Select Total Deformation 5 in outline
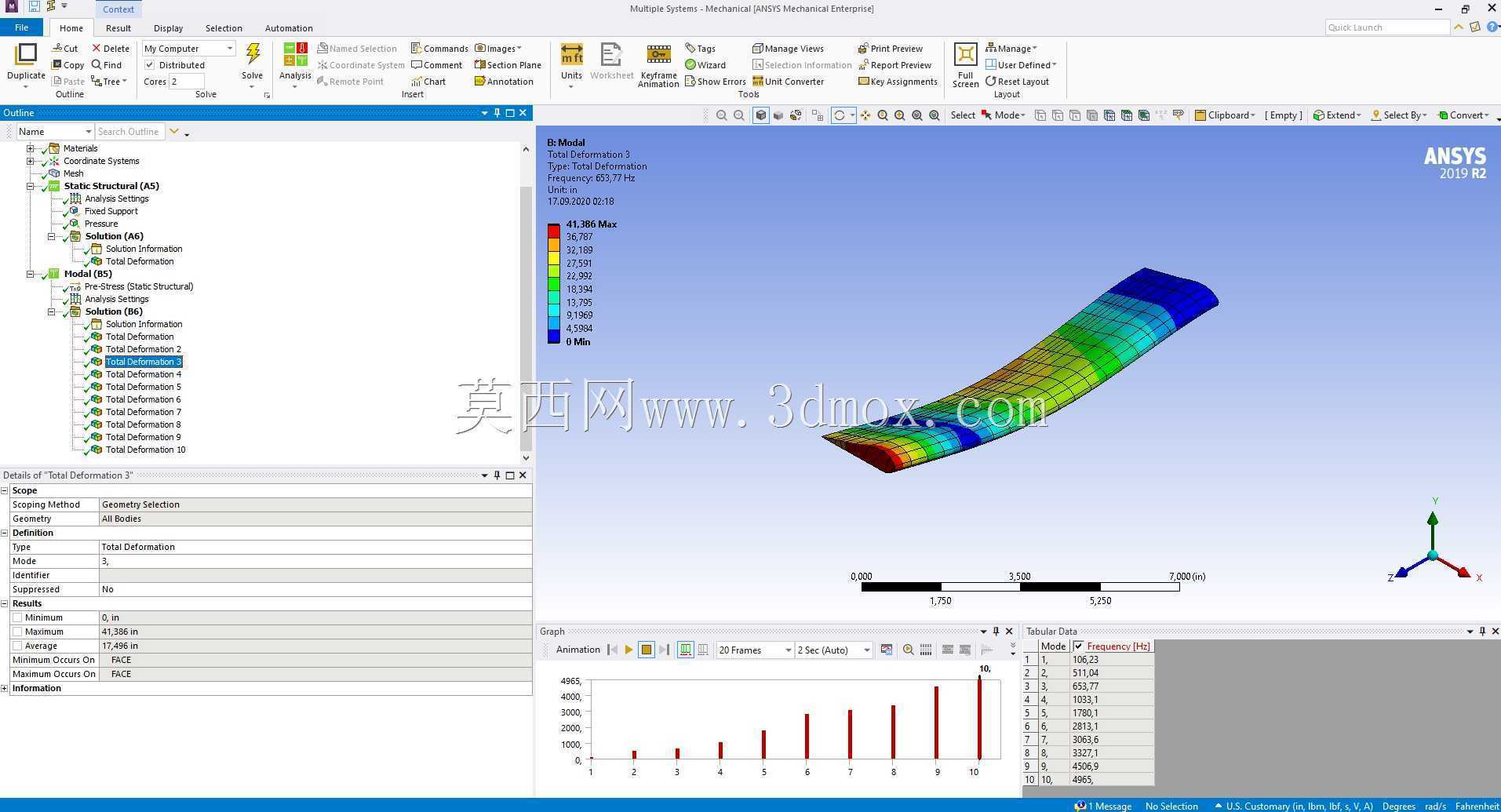The width and height of the screenshot is (1501, 812). point(144,387)
